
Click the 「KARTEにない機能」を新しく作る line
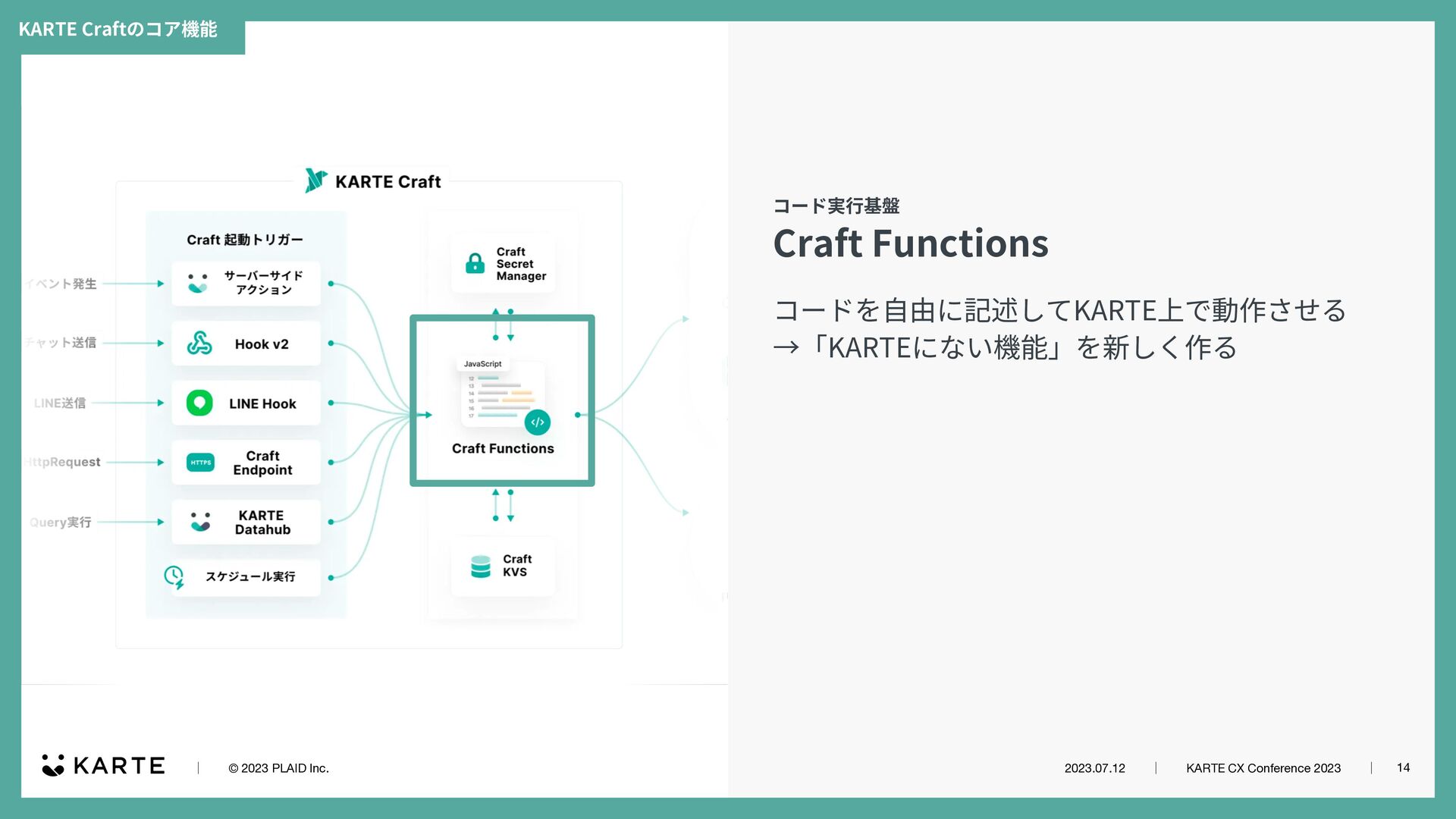[1005, 347]
